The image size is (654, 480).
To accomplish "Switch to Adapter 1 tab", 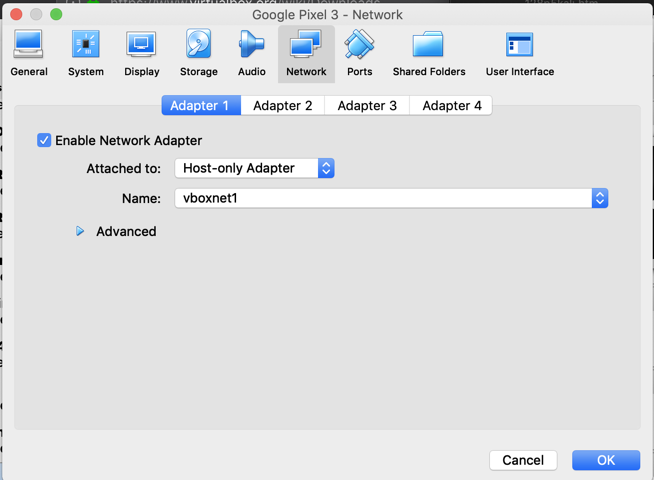I will coord(201,106).
